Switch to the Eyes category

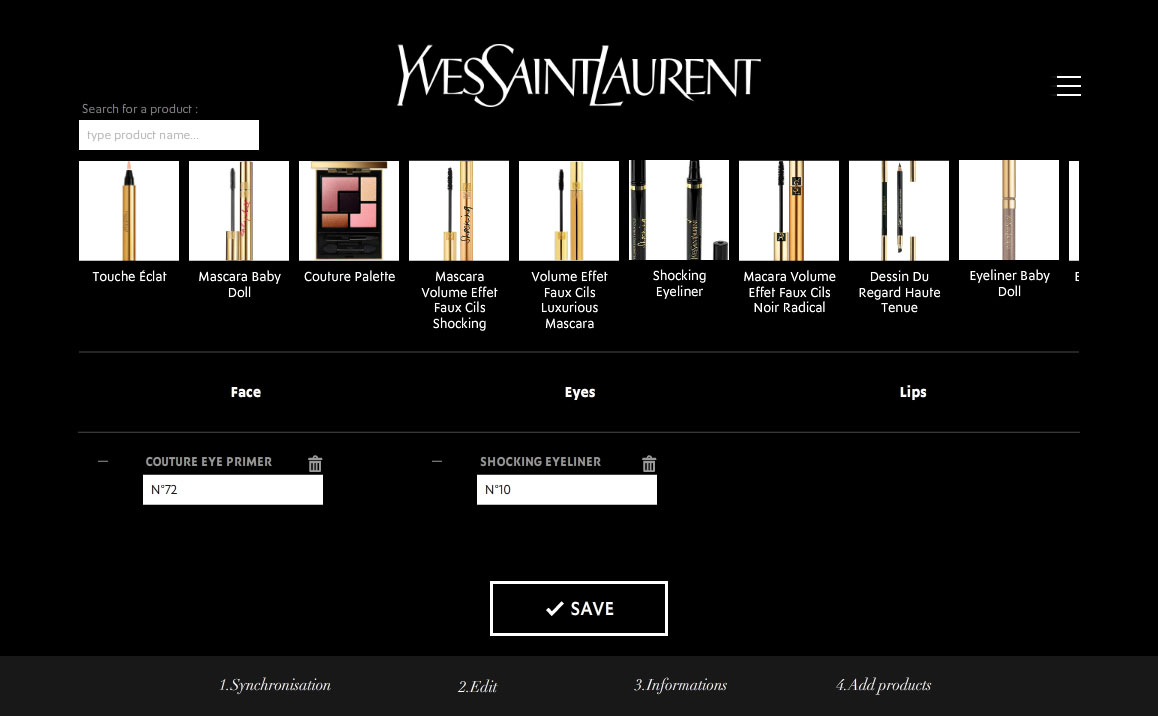pos(580,392)
